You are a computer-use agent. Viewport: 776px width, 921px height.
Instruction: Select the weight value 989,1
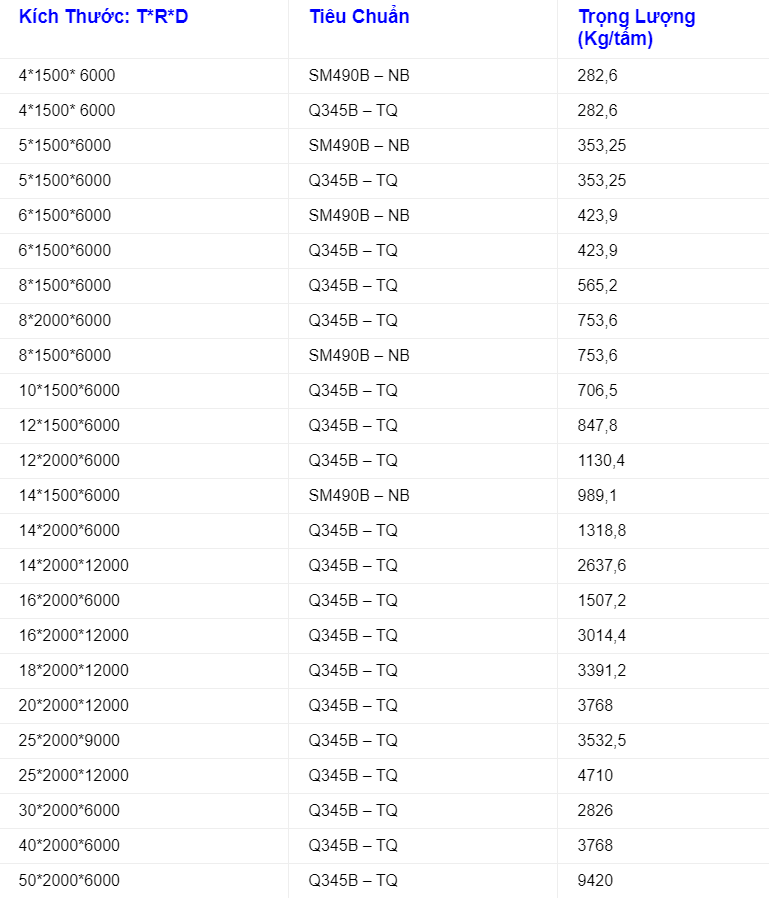tap(597, 496)
